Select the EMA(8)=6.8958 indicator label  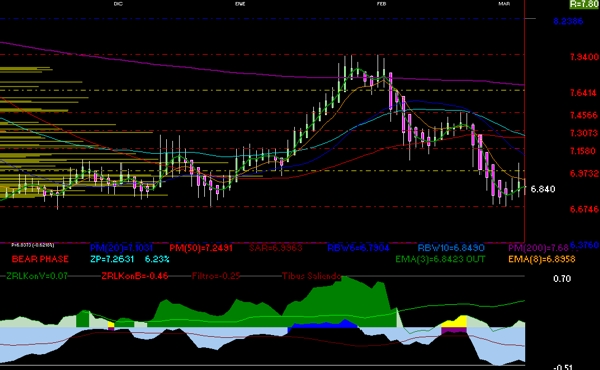click(541, 259)
